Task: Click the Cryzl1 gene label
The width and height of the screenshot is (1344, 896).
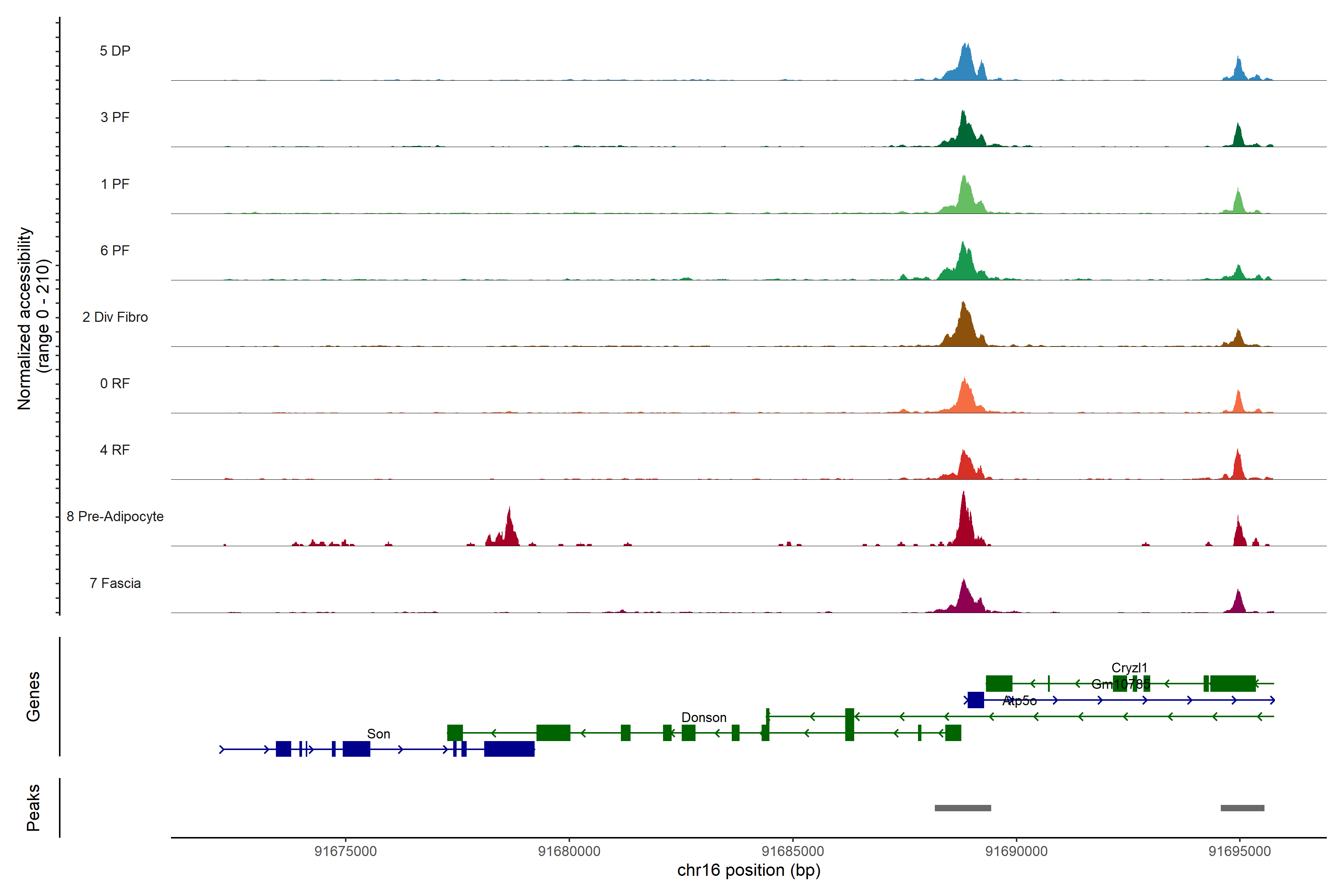Action: click(x=1129, y=668)
